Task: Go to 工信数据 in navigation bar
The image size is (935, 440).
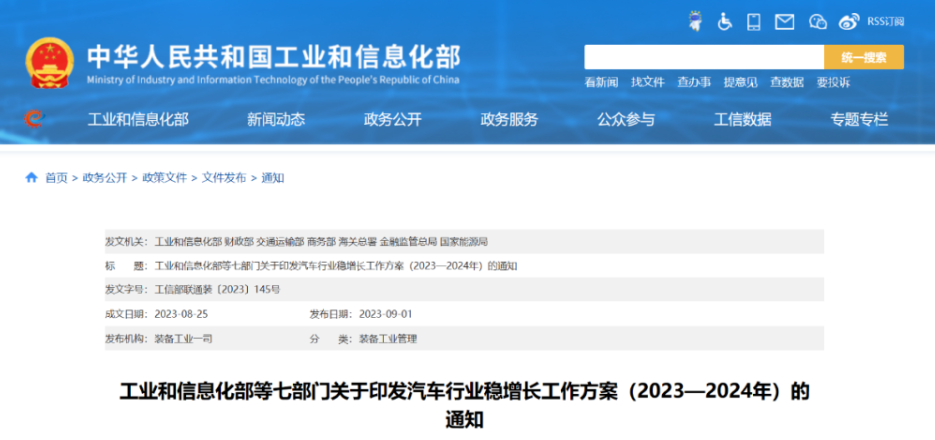Action: [x=742, y=119]
